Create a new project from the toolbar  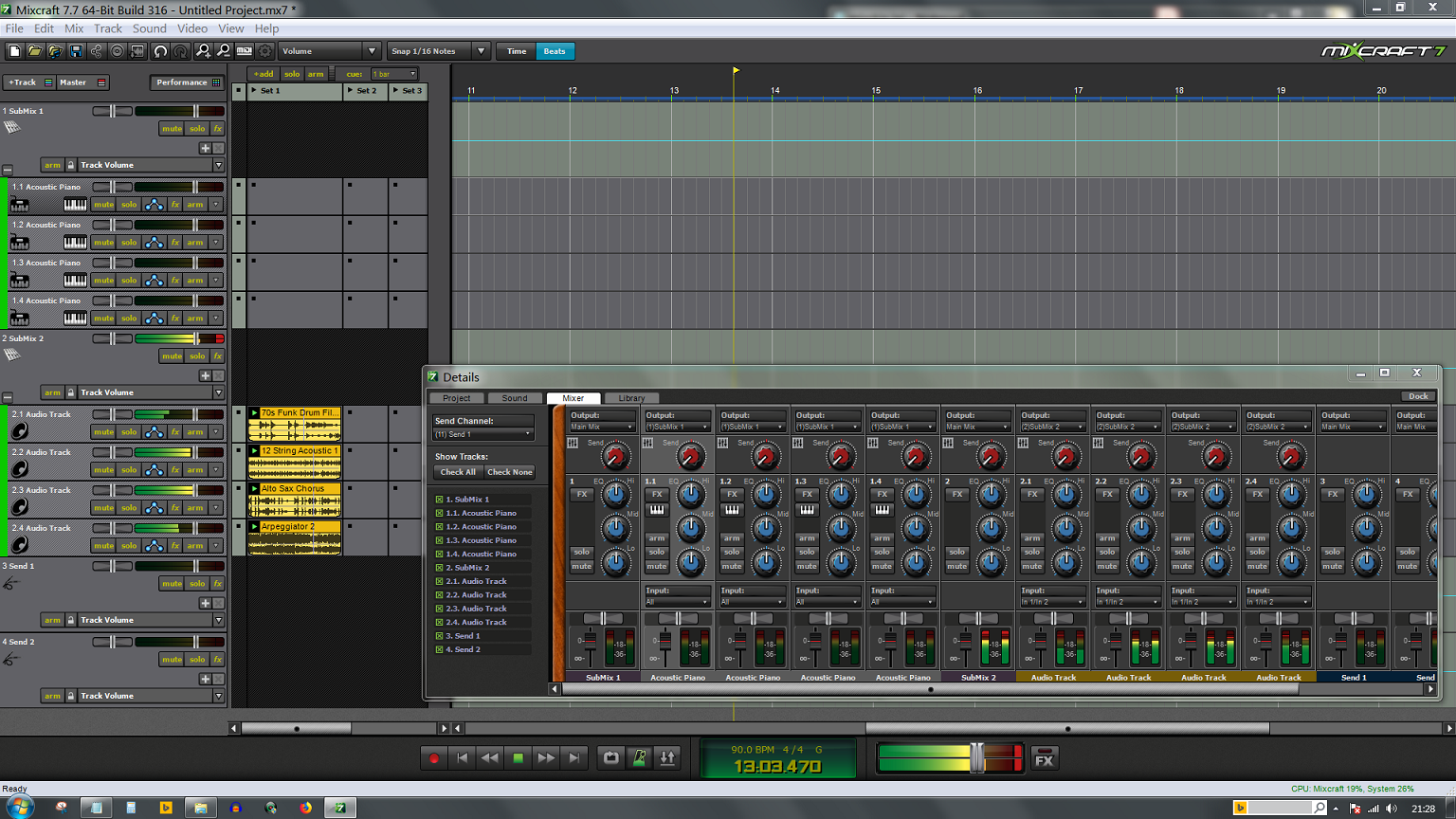click(14, 51)
